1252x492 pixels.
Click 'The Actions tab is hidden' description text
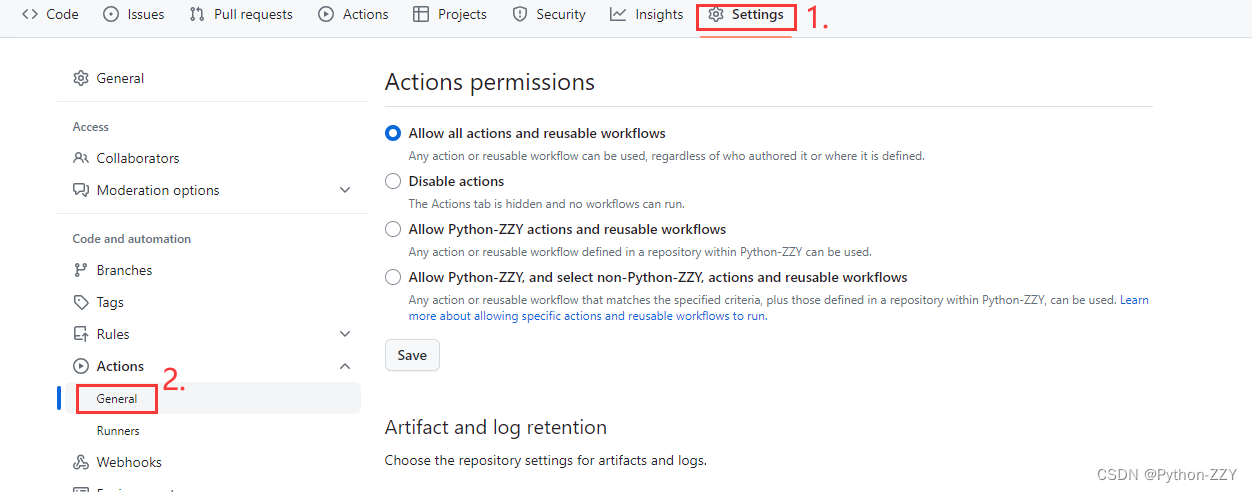coord(547,204)
